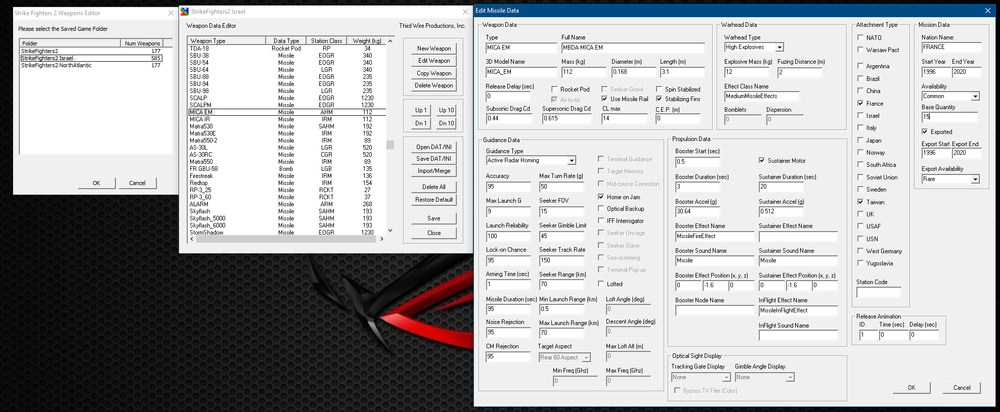Move weapon up with Up 10
This screenshot has height=412, width=1000.
[x=446, y=110]
